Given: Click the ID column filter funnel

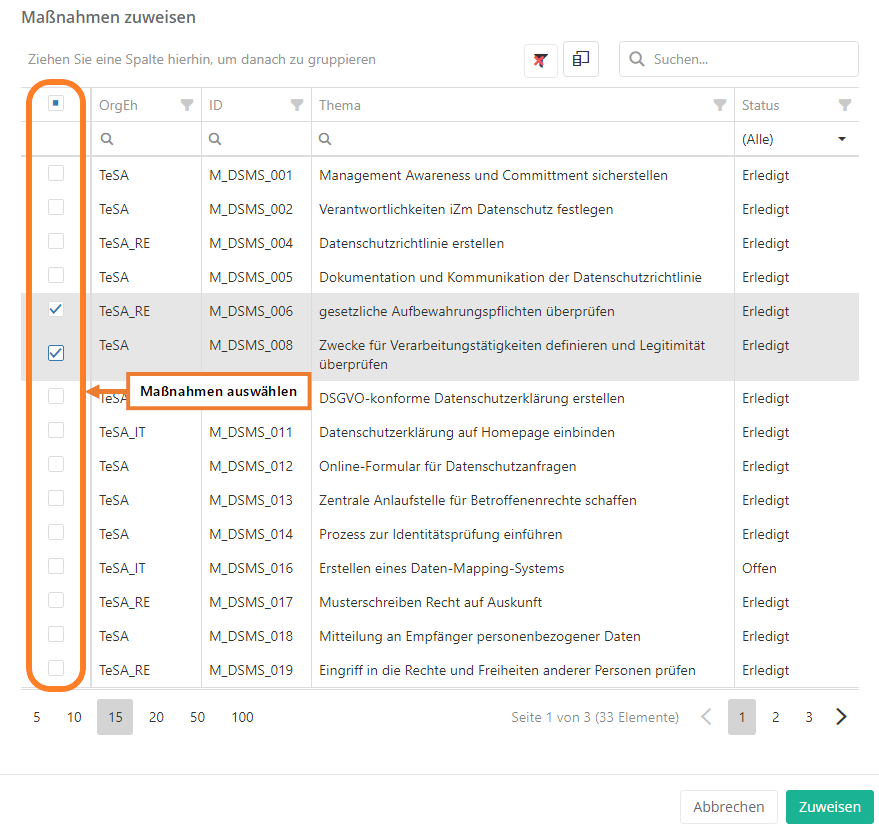Looking at the screenshot, I should point(296,105).
